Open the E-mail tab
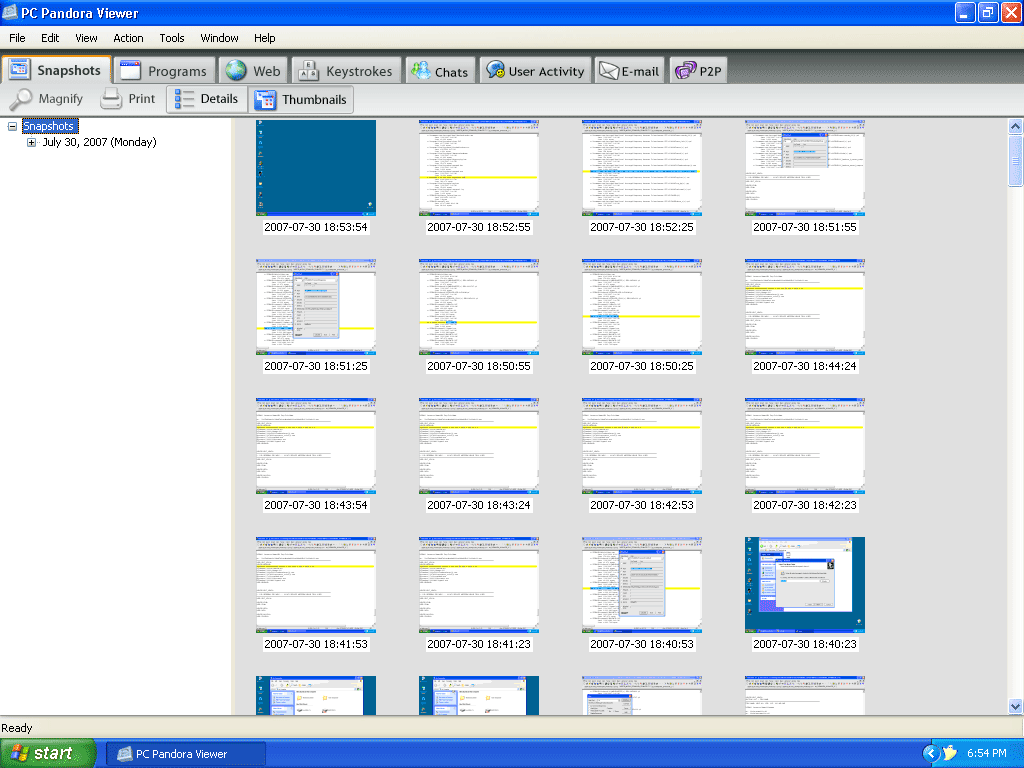Image resolution: width=1024 pixels, height=768 pixels. [x=629, y=71]
